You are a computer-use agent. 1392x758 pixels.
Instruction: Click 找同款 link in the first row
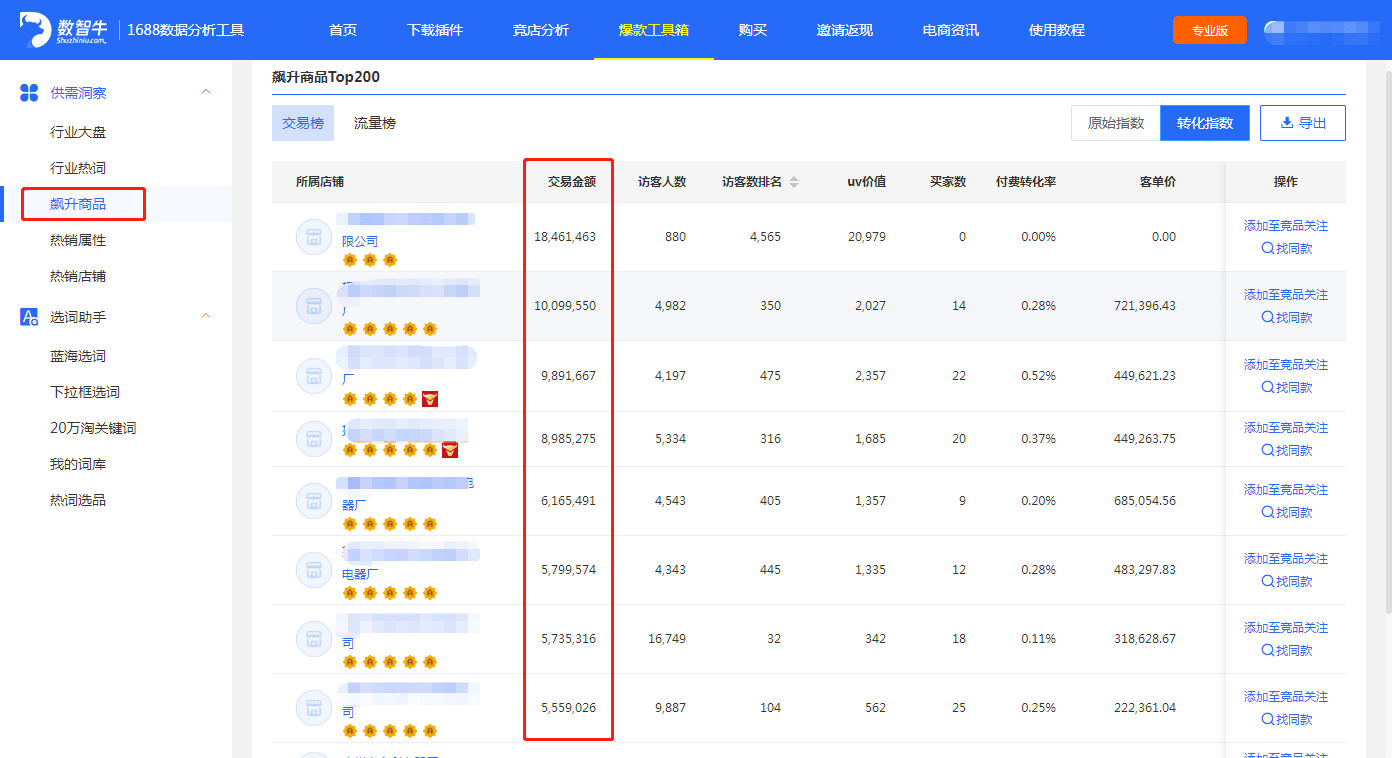[1286, 249]
